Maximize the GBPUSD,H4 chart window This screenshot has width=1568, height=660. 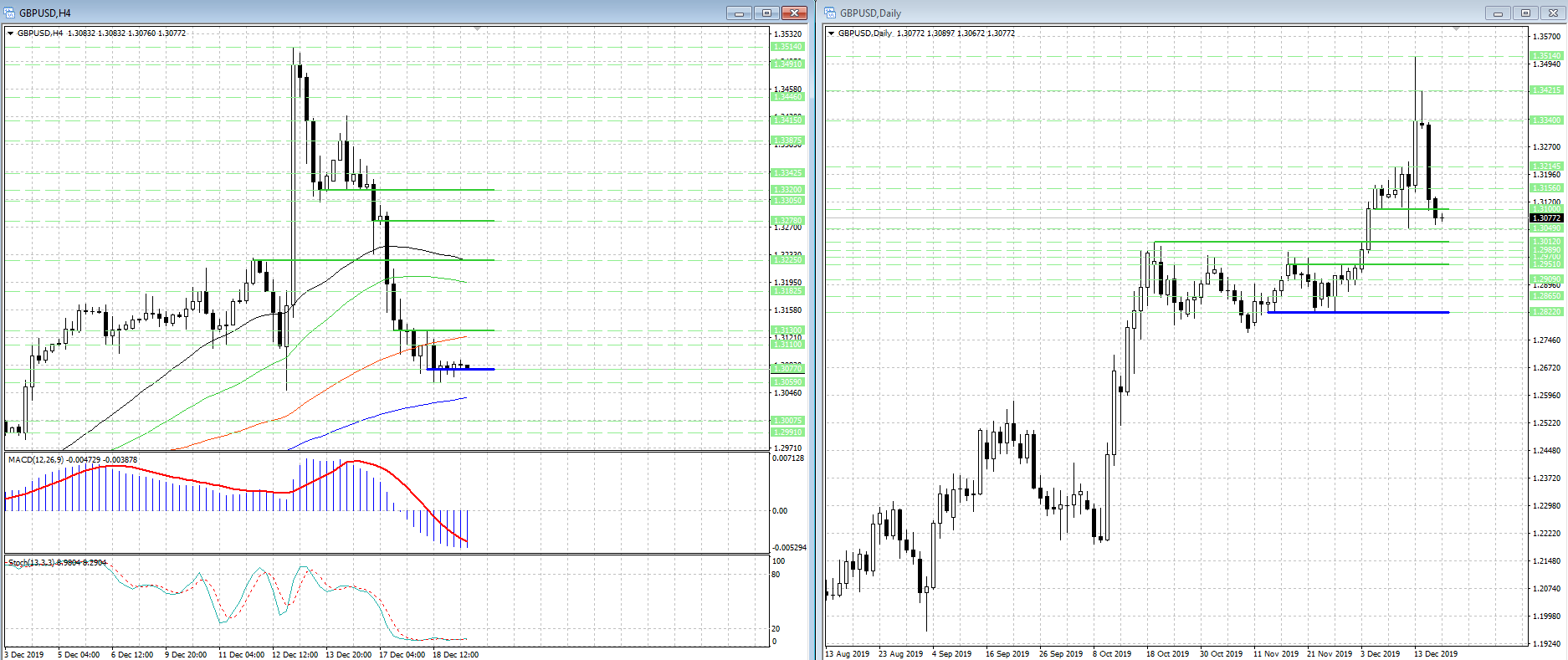(x=766, y=13)
